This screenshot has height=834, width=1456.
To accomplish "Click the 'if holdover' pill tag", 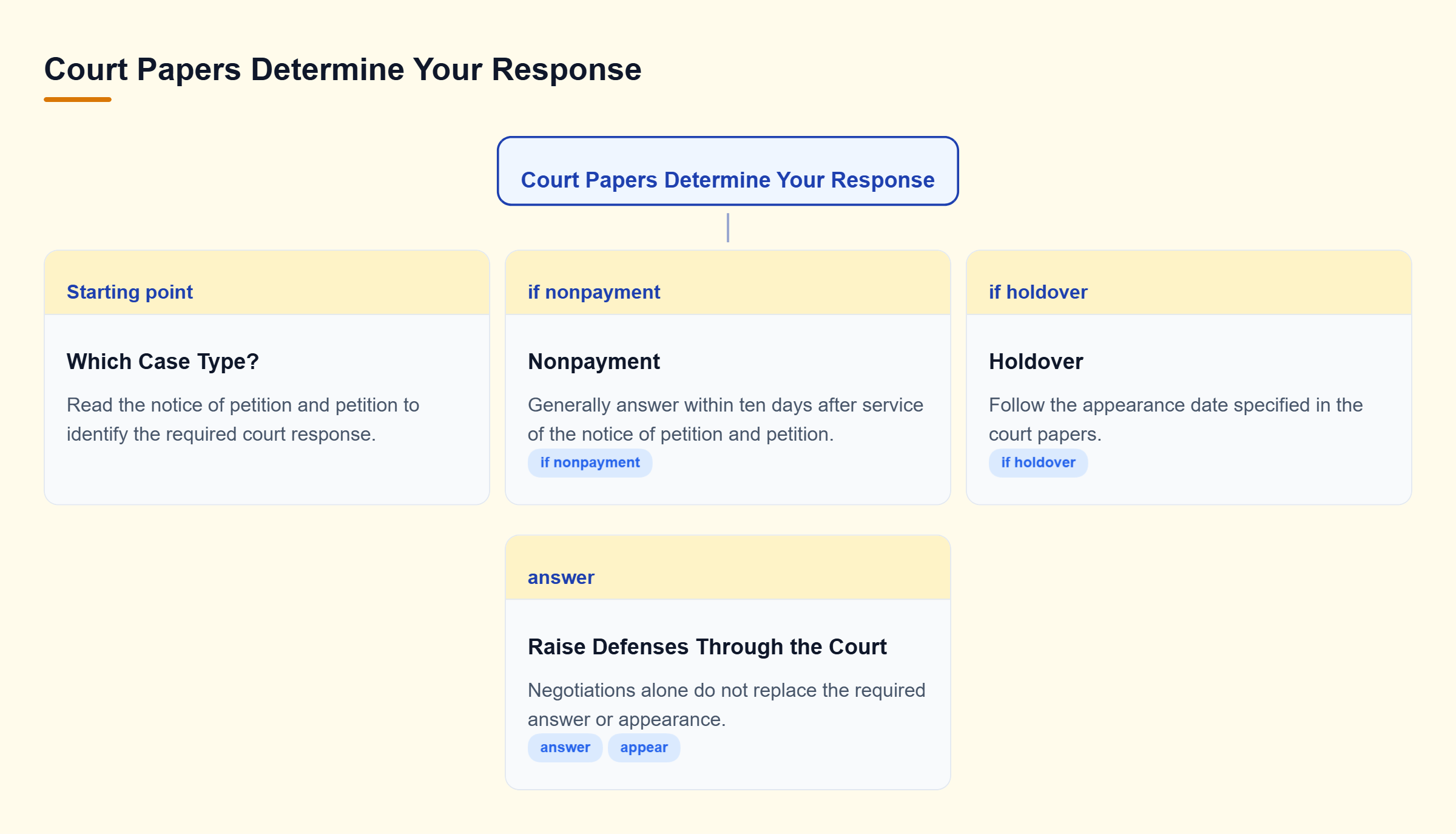I will click(1038, 463).
